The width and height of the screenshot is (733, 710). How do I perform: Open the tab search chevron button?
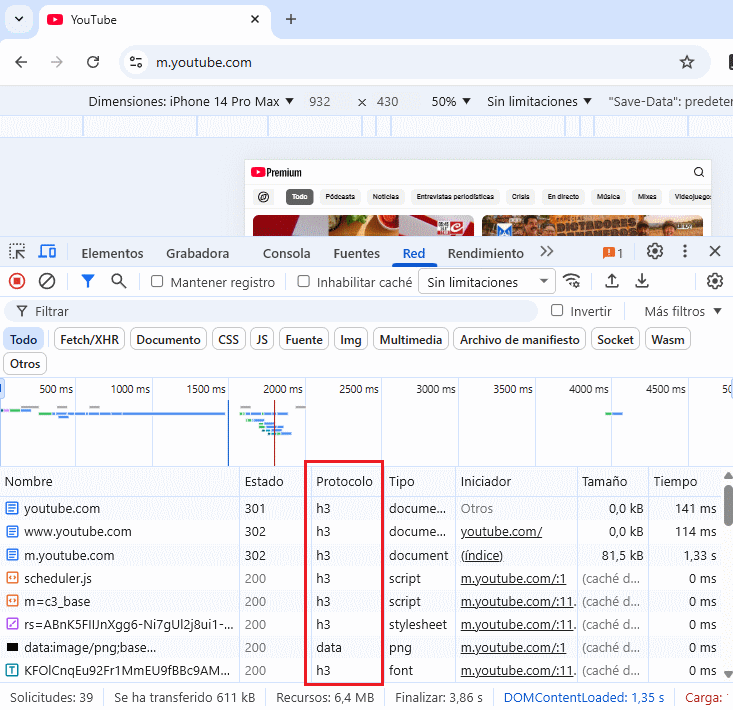[x=19, y=19]
